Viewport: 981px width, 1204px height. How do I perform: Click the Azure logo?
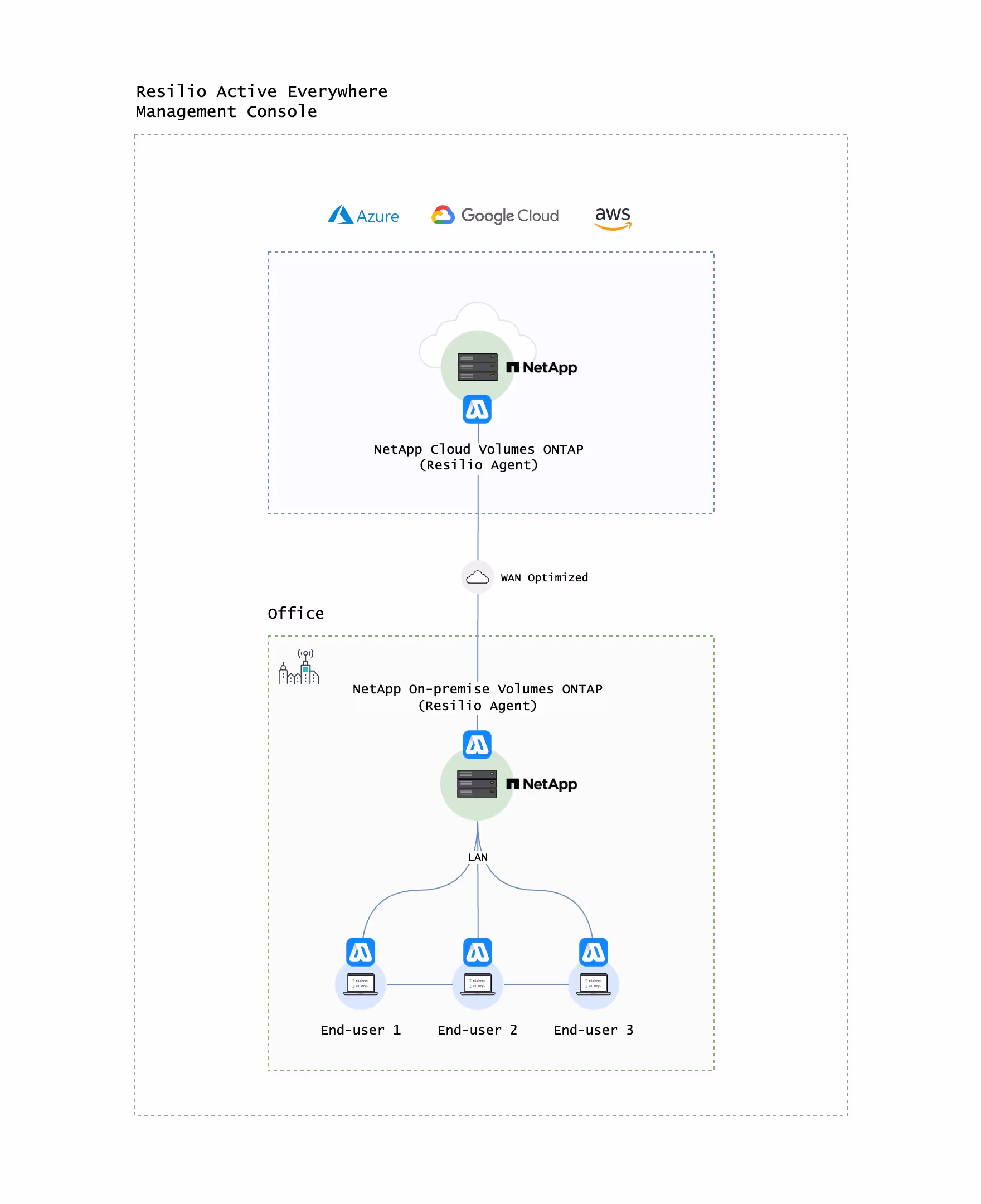tap(363, 215)
